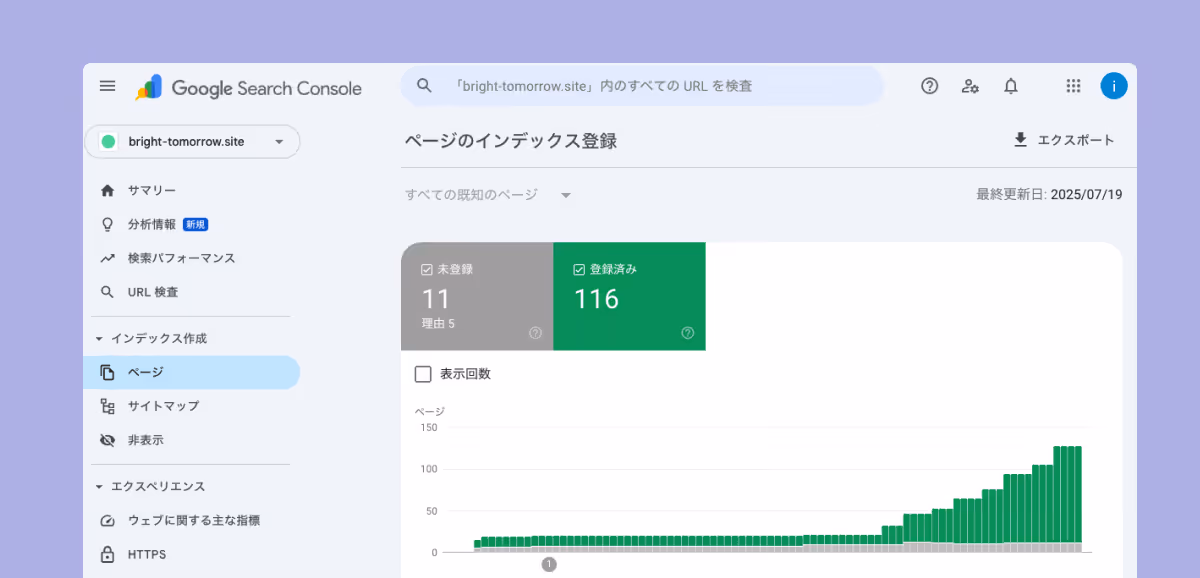The width and height of the screenshot is (1200, 578).
Task: Open the bright-tomorrow.site property dropdown
Action: coord(192,142)
